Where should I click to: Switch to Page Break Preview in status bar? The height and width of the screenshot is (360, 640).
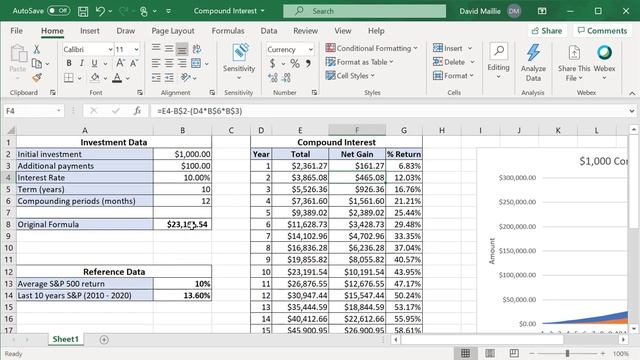[514, 353]
